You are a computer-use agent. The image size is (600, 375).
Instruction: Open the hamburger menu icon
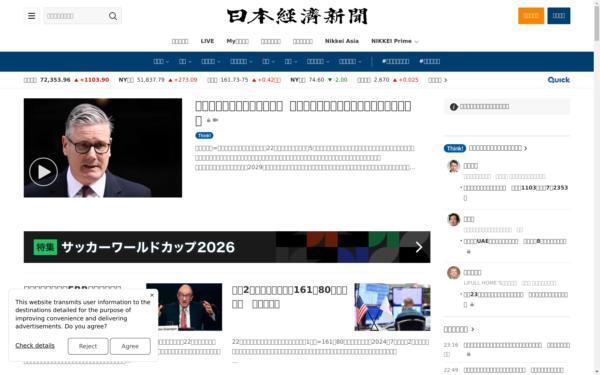tap(31, 16)
